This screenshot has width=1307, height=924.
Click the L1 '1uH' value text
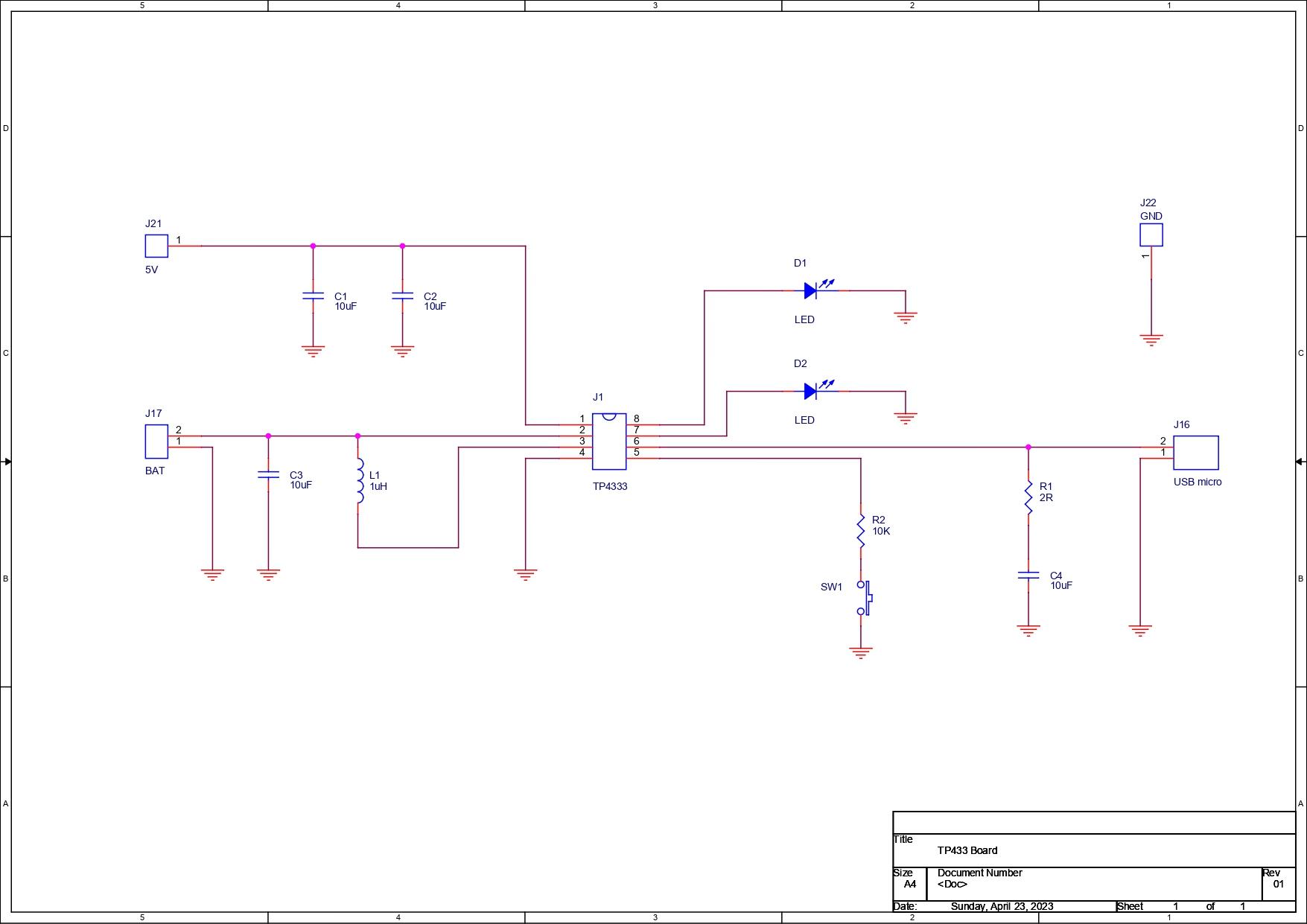378,486
